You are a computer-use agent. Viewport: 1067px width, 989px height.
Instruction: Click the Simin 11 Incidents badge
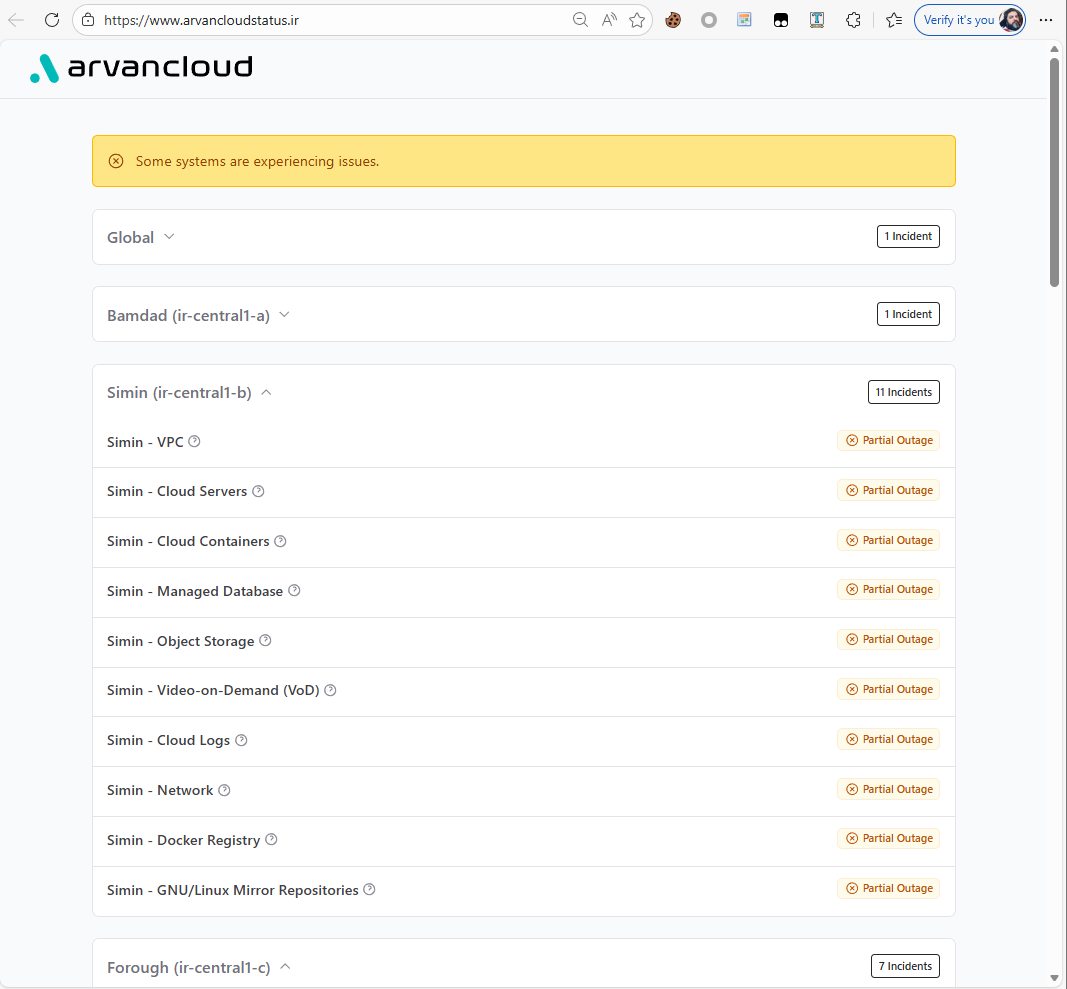click(x=904, y=392)
